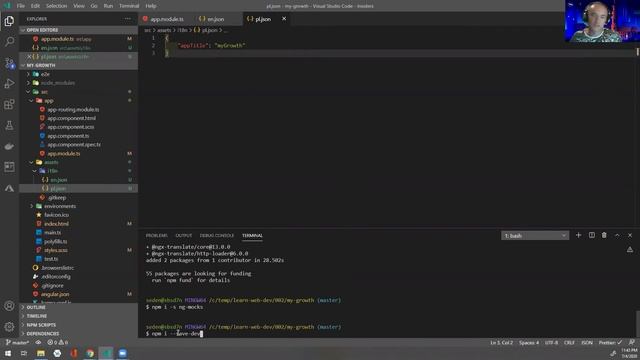Open the Extensions view
The width and height of the screenshot is (640, 360).
tap(9, 104)
